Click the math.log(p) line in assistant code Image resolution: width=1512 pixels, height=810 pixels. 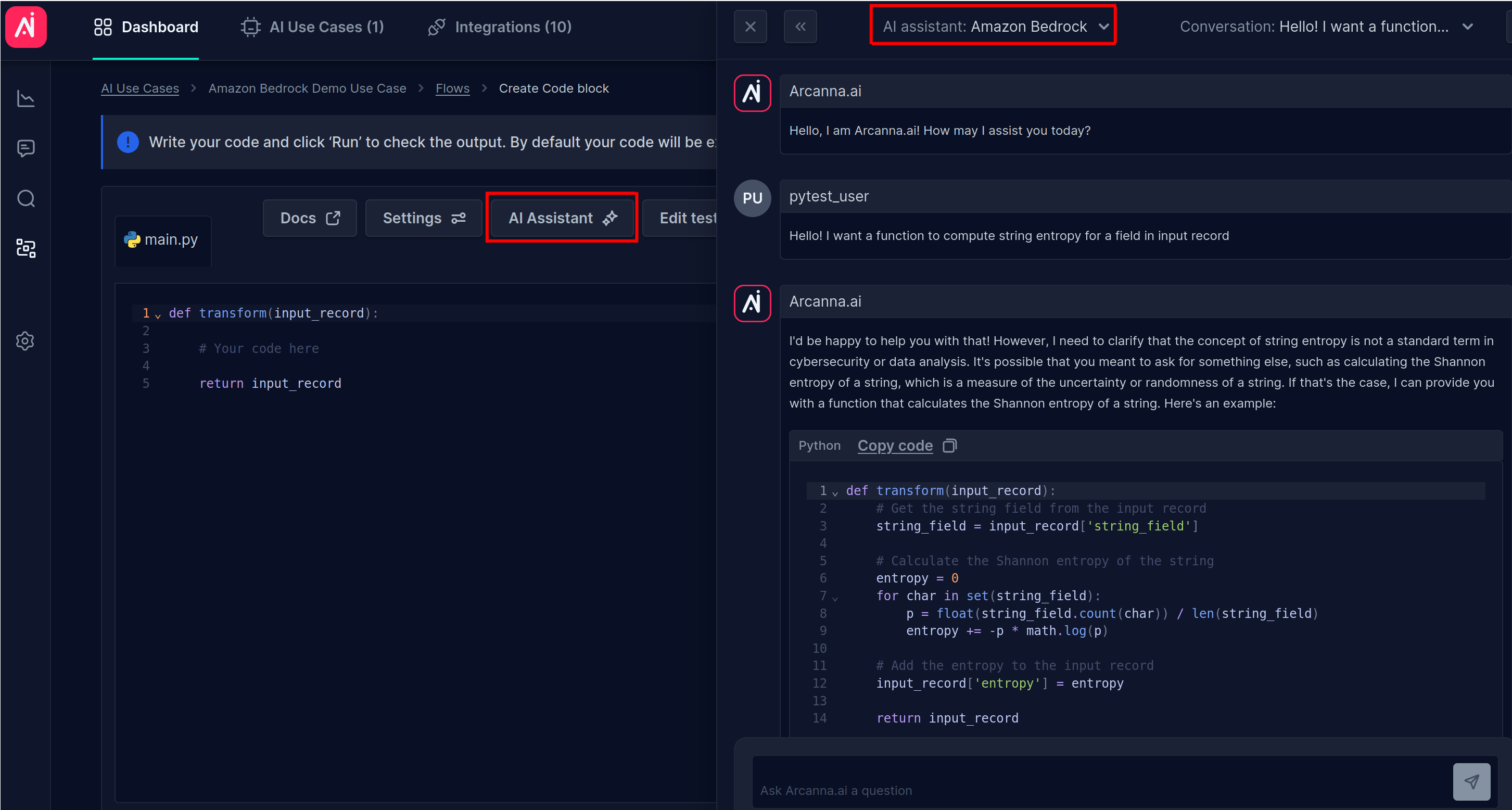point(1007,630)
